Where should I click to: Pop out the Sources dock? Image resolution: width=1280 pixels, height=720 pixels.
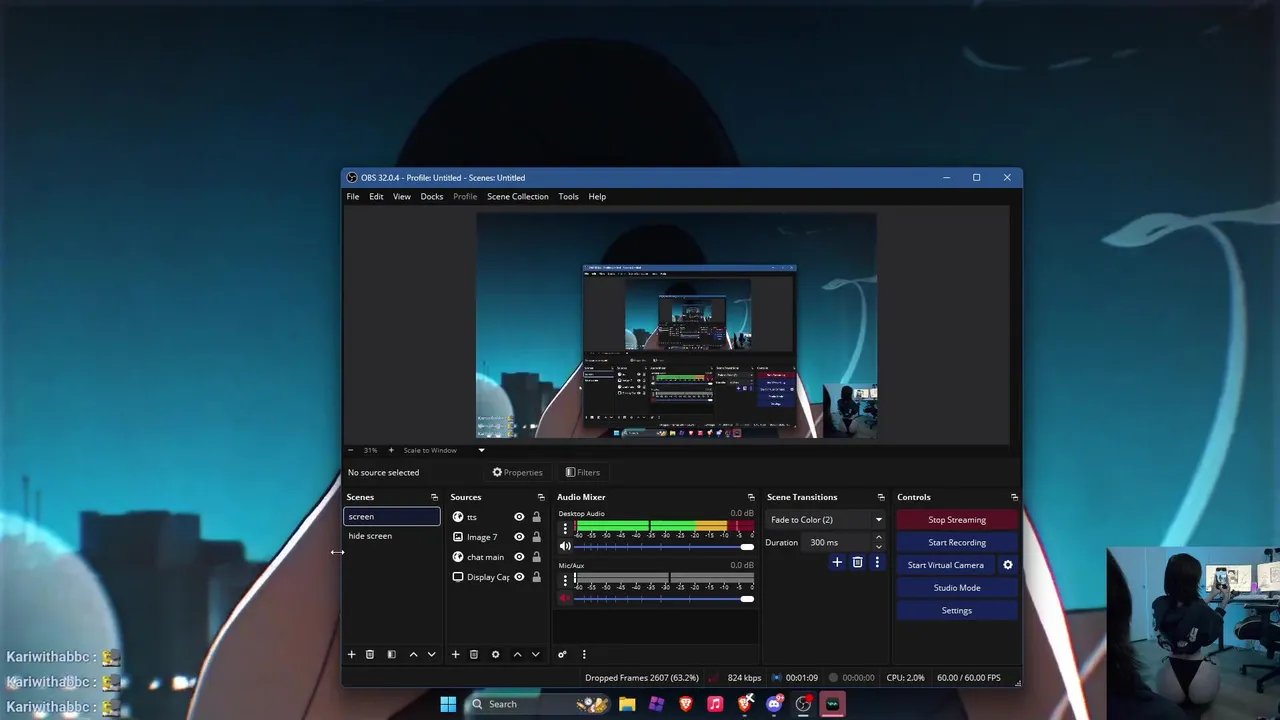tap(541, 497)
